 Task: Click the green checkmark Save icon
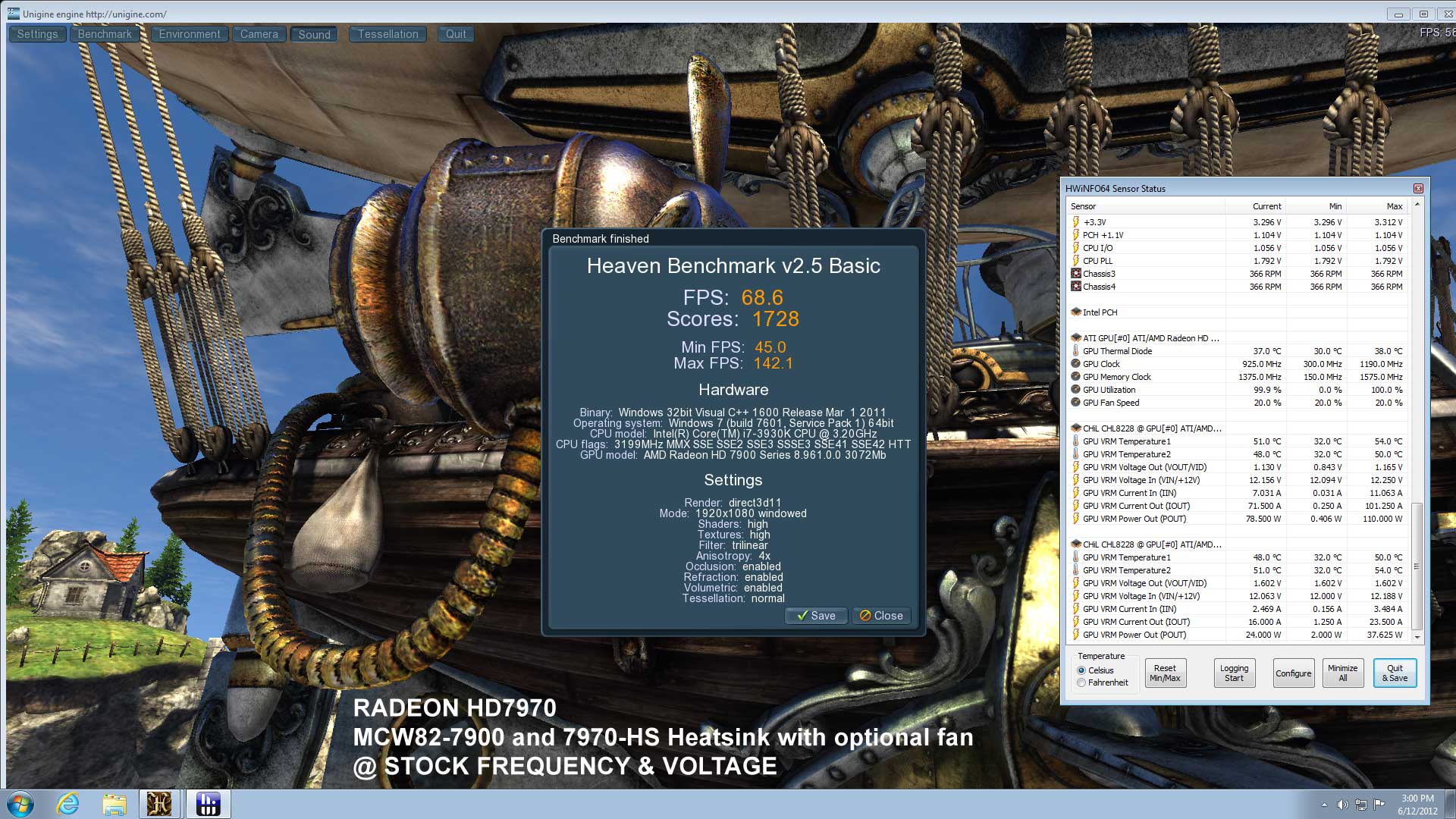click(802, 616)
